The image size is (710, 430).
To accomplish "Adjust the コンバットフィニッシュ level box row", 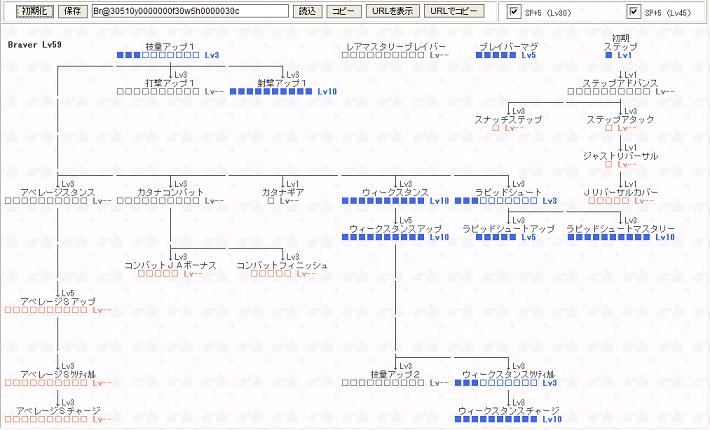I will click(271, 274).
